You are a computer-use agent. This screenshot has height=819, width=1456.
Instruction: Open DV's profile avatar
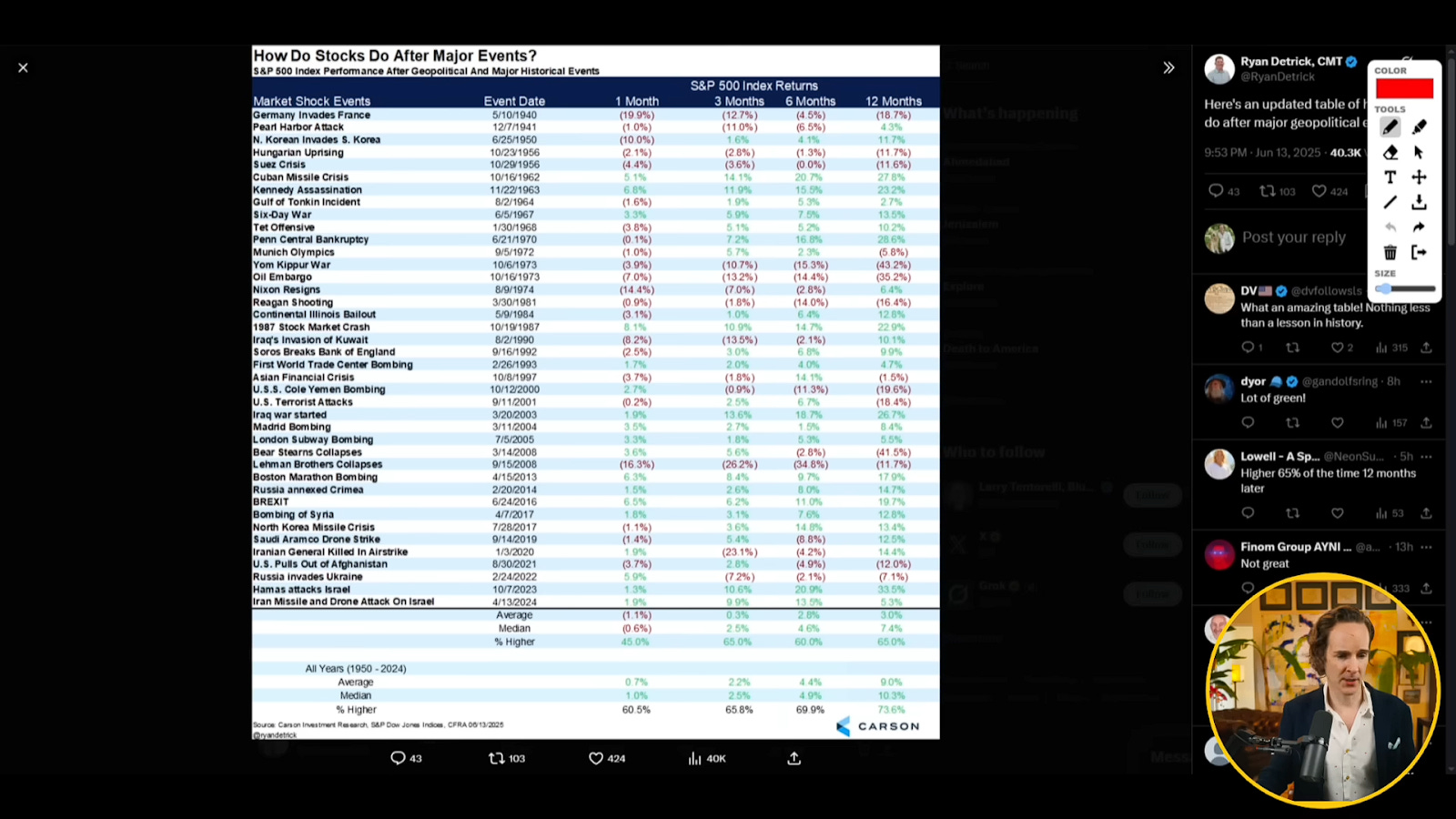click(1219, 298)
